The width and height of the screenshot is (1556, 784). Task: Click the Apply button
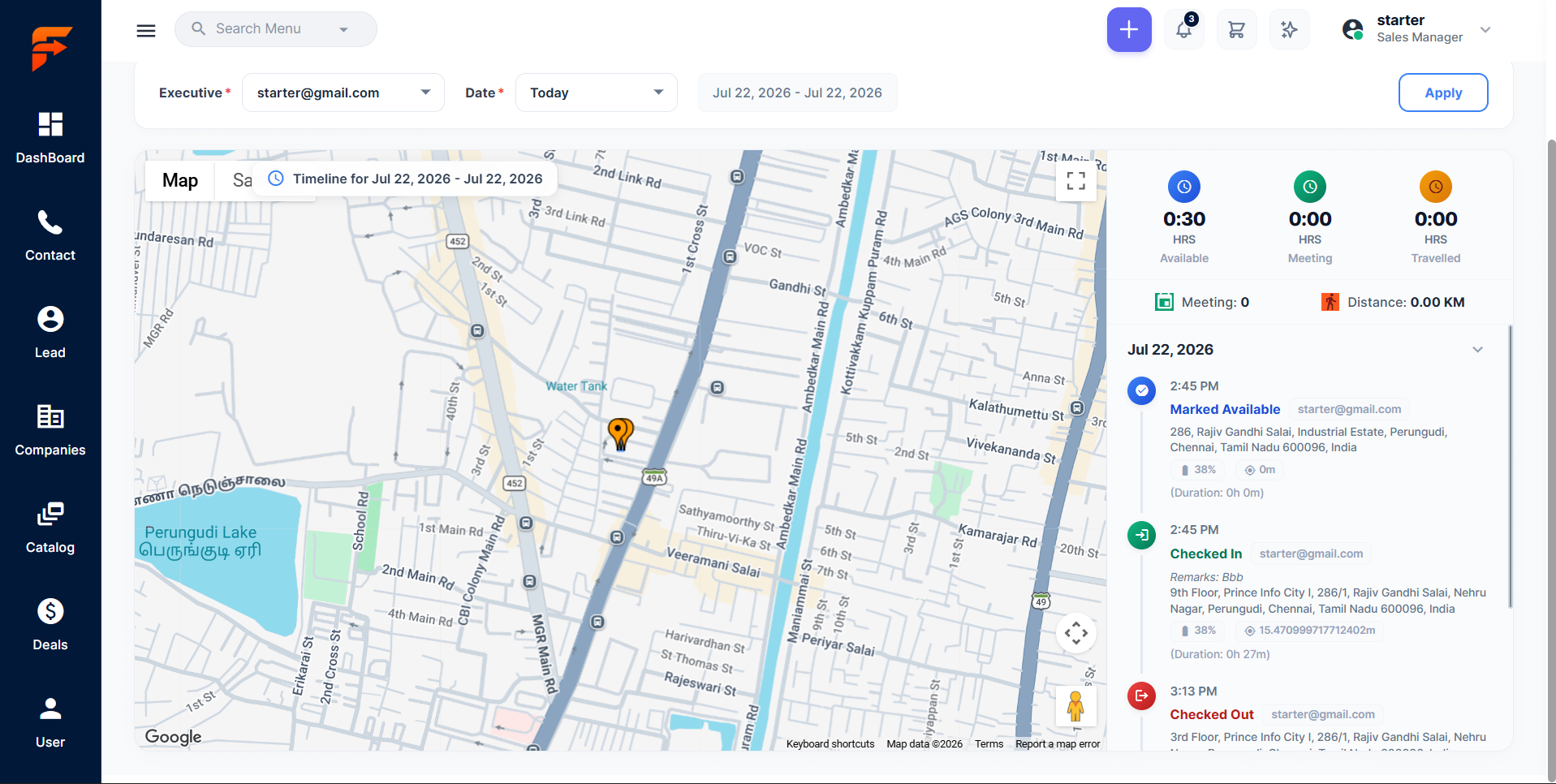click(1443, 93)
